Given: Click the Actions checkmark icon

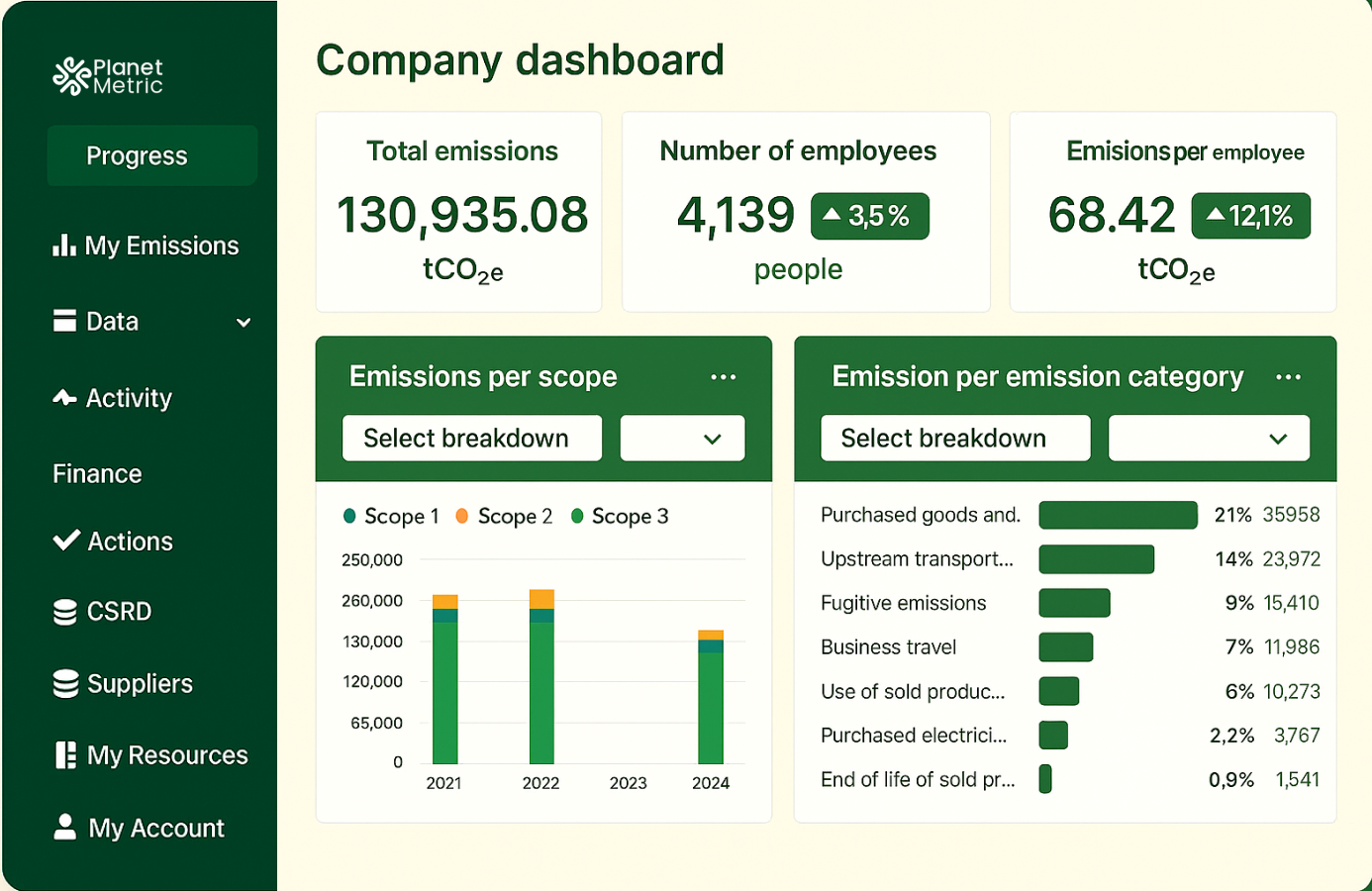Looking at the screenshot, I should [66, 541].
